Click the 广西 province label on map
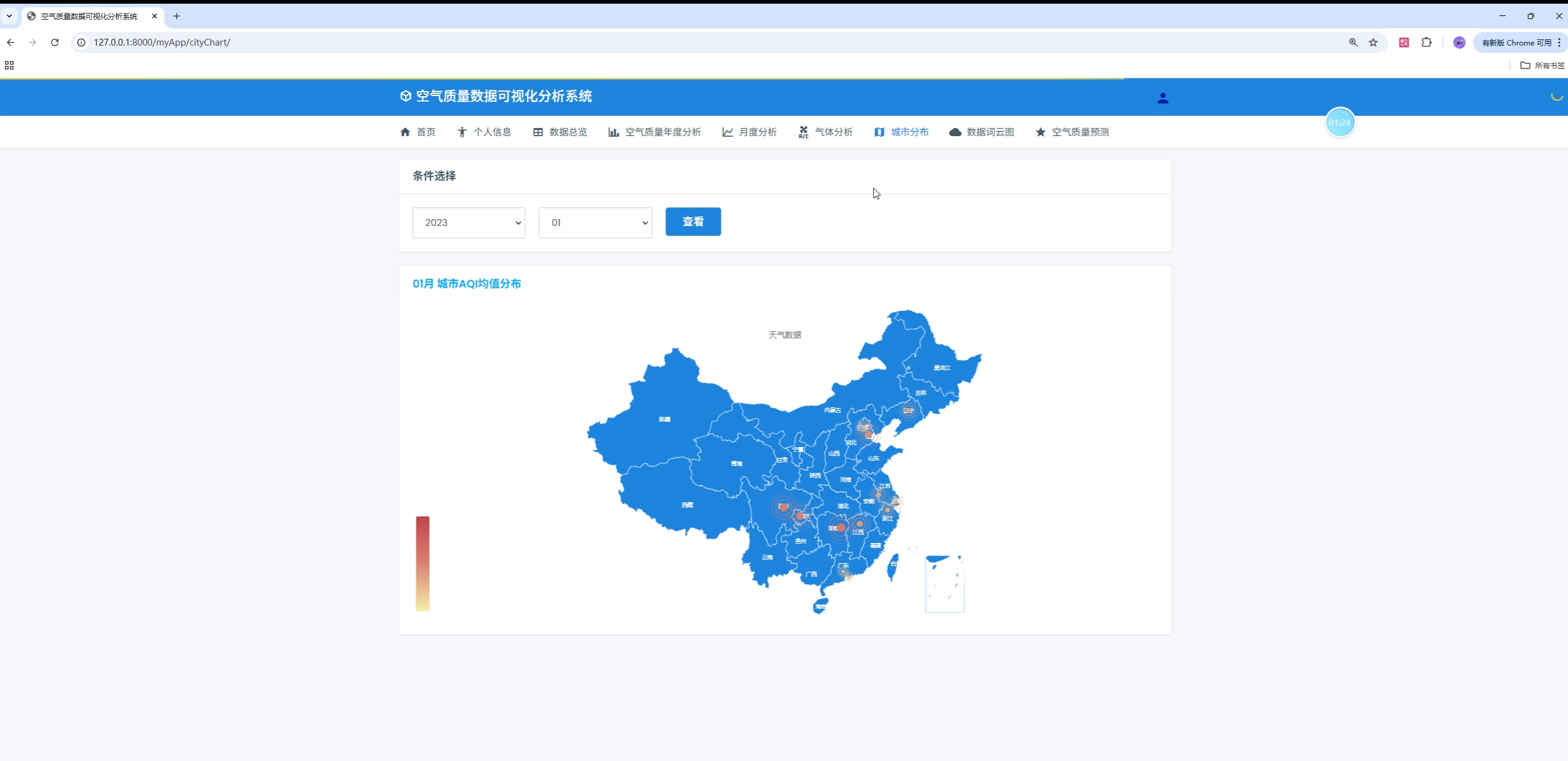Image resolution: width=1568 pixels, height=761 pixels. point(811,574)
